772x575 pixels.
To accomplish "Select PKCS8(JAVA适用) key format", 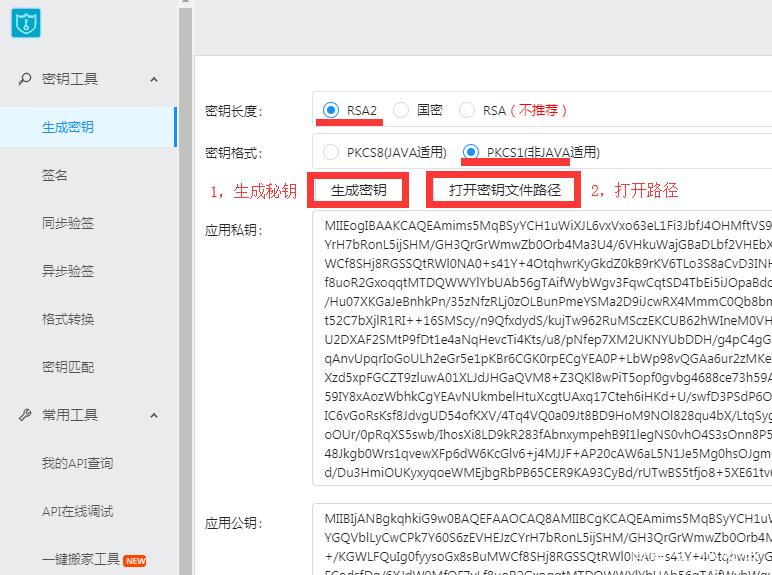I will (331, 152).
